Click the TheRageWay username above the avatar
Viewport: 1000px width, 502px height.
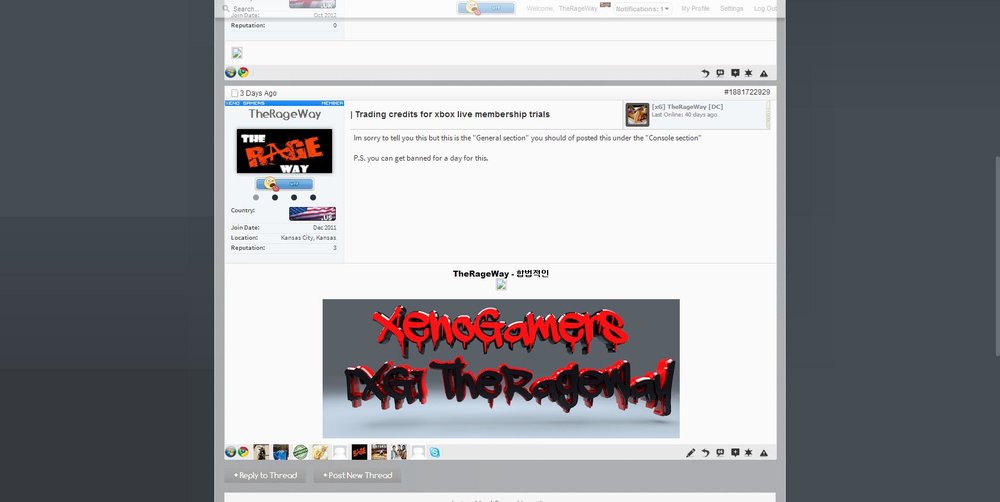coord(284,114)
